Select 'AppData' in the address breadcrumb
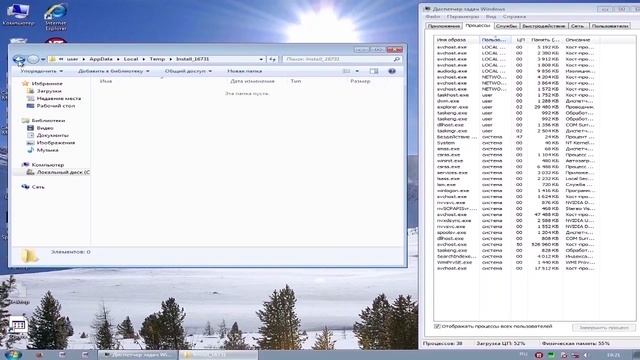Screen dimensions: 640x360 101,59
